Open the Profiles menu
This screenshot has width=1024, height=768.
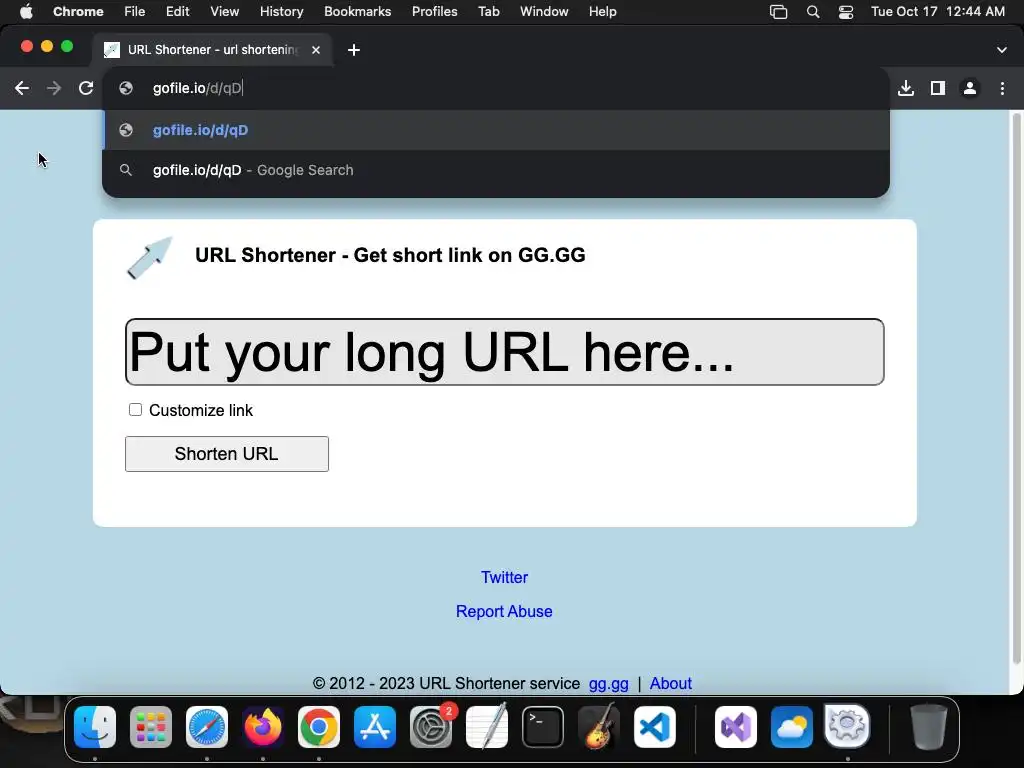click(x=434, y=12)
